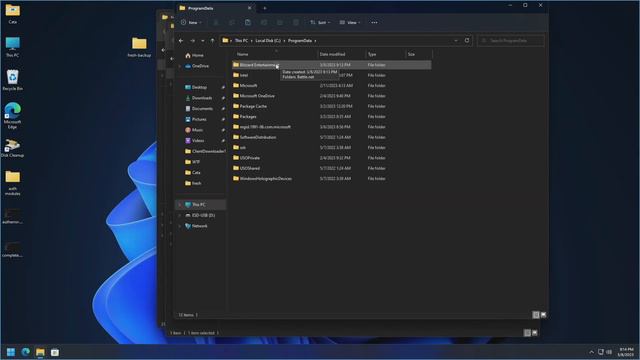640x360 pixels.
Task: Expand the ESD-USB (D:) tree node
Action: (x=180, y=215)
